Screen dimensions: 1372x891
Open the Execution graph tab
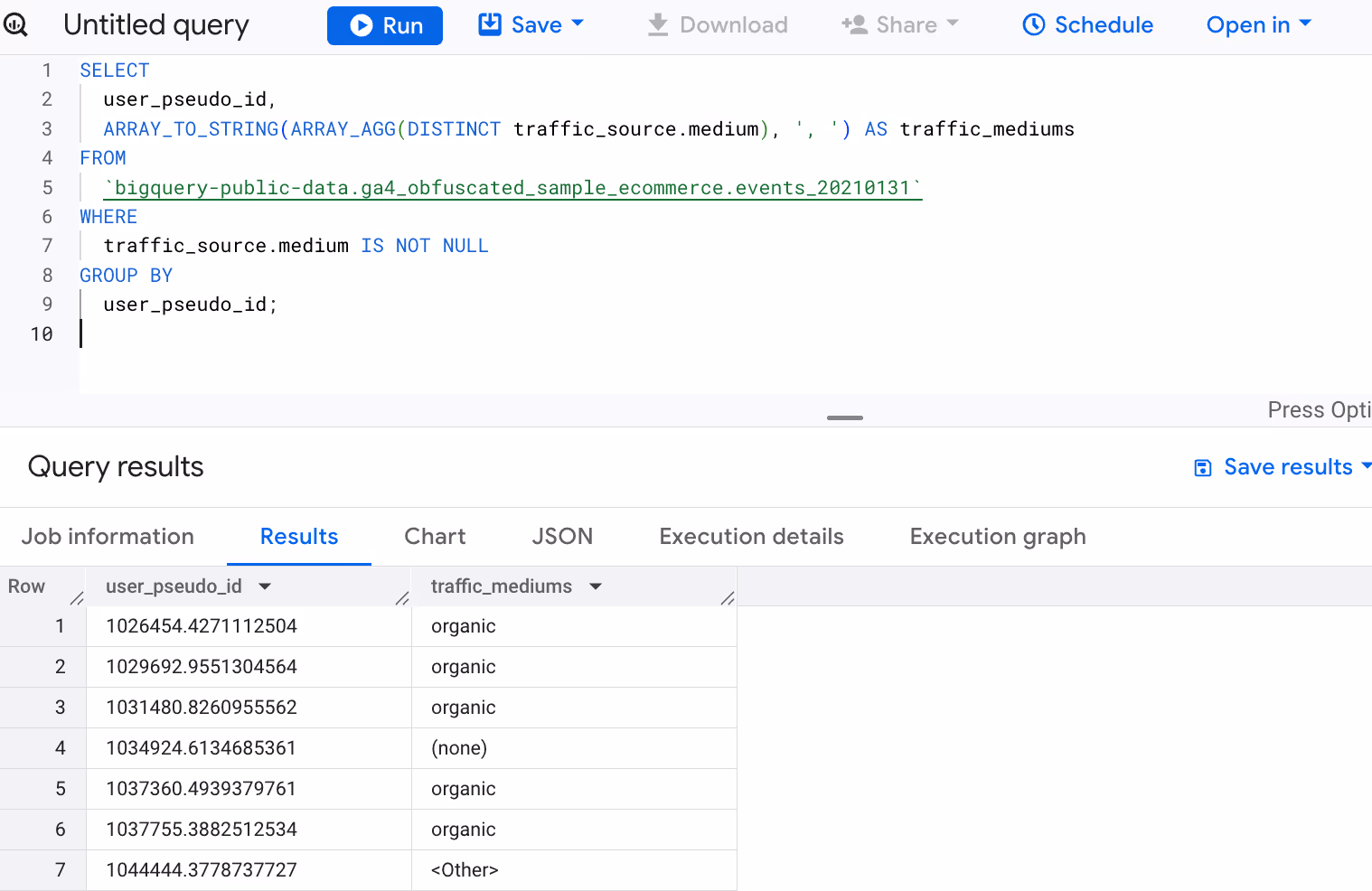coord(998,537)
